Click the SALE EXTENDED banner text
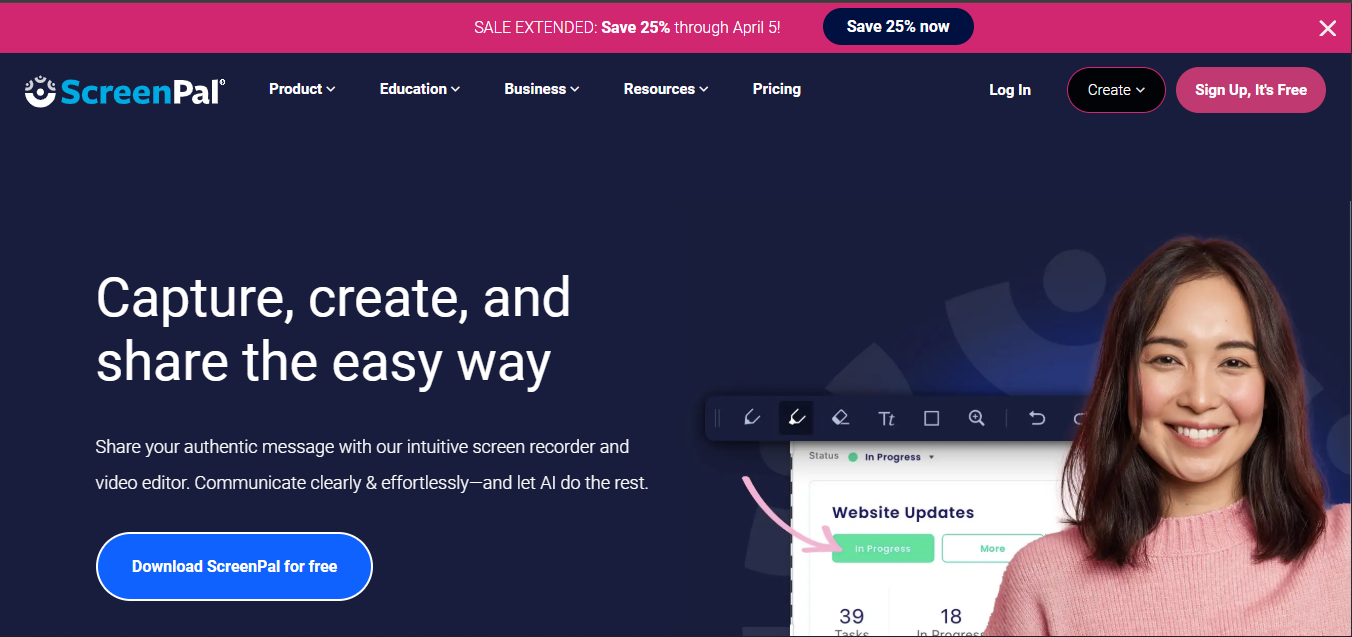The image size is (1352, 637). pos(627,27)
